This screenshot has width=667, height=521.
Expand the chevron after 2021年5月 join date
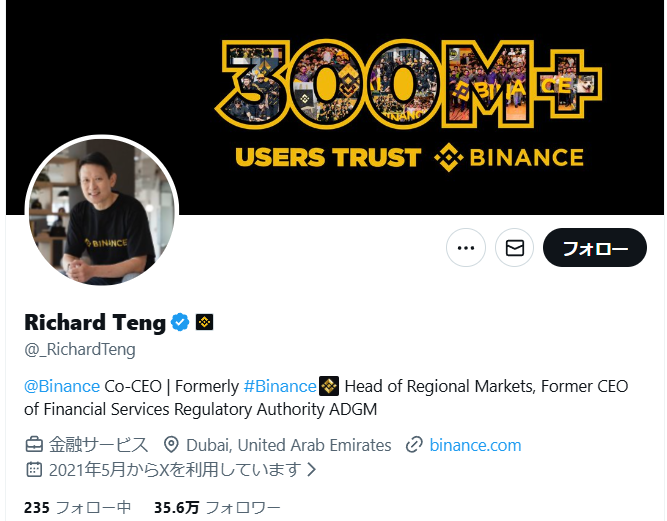[x=312, y=470]
